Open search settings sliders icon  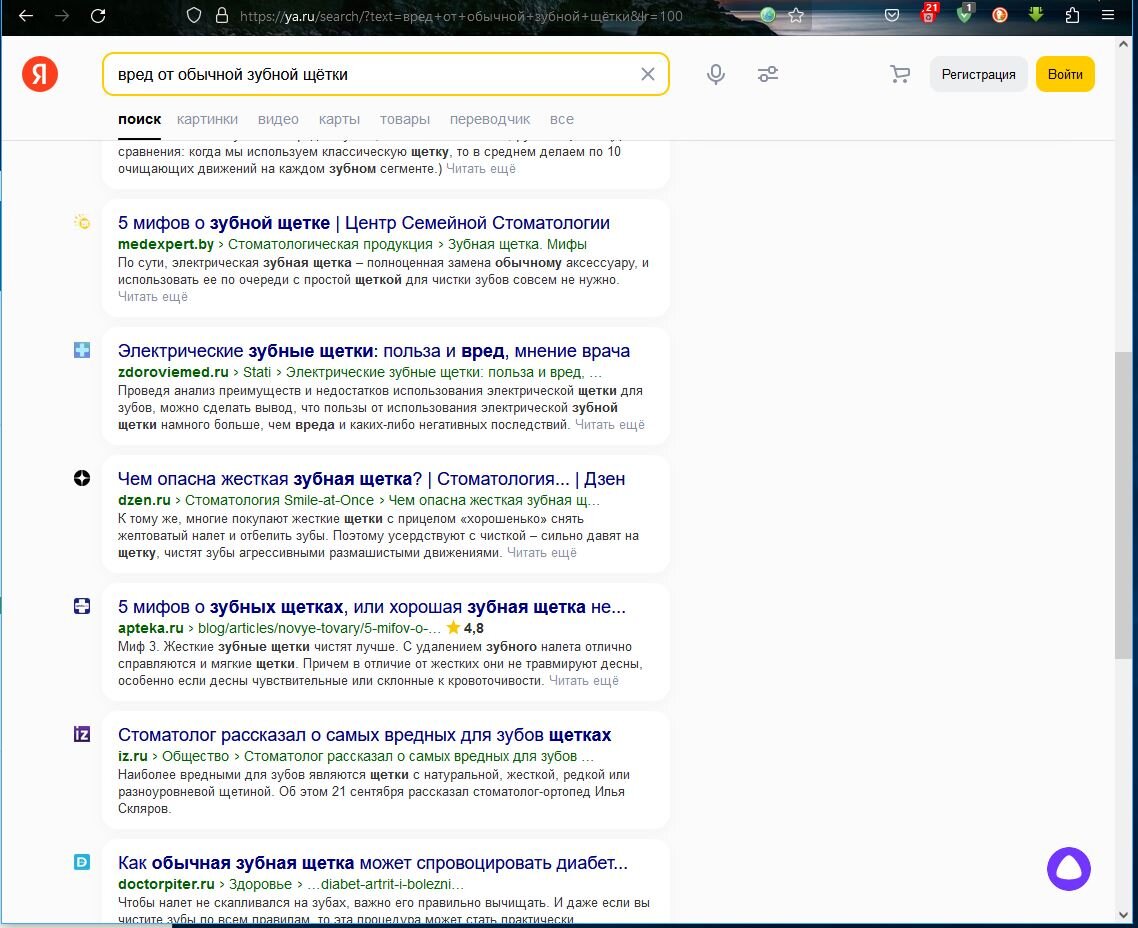[768, 74]
